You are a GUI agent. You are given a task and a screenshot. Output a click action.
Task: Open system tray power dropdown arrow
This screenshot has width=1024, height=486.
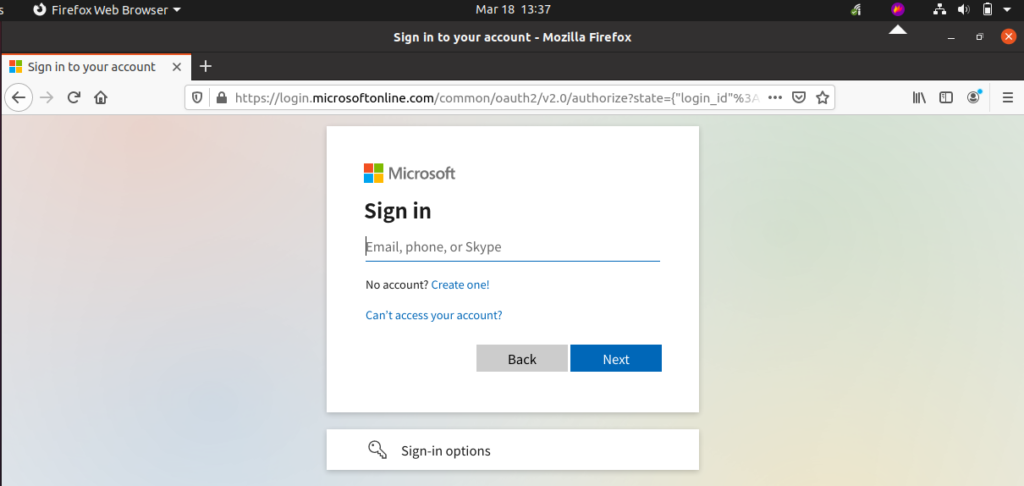coord(1006,10)
